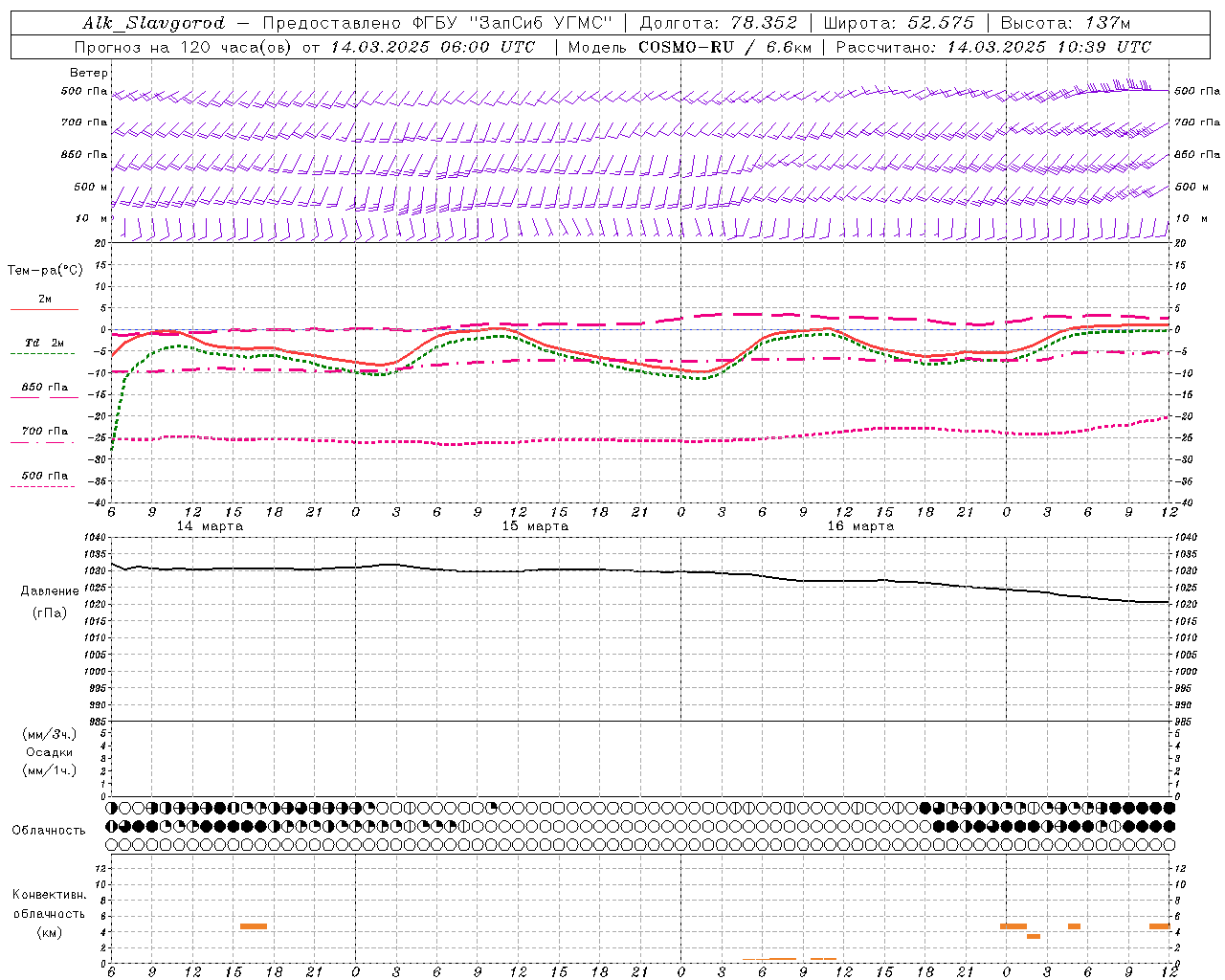Viewport: 1225px width, 980px height.
Task: Click the Td 2м dew point legend entry
Action: point(45,343)
